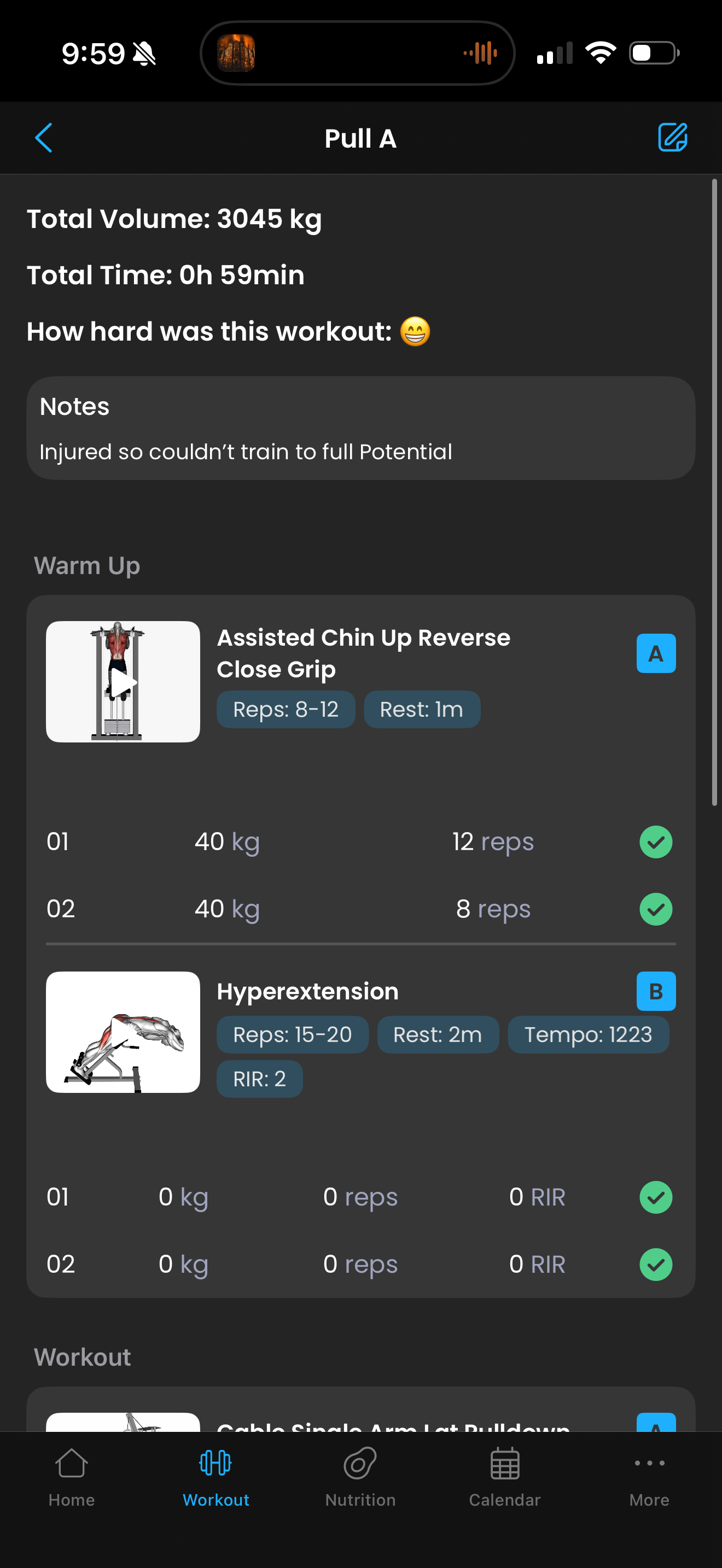The height and width of the screenshot is (1568, 722).
Task: Tap the Workout dumbbell icon
Action: pyautogui.click(x=216, y=1462)
